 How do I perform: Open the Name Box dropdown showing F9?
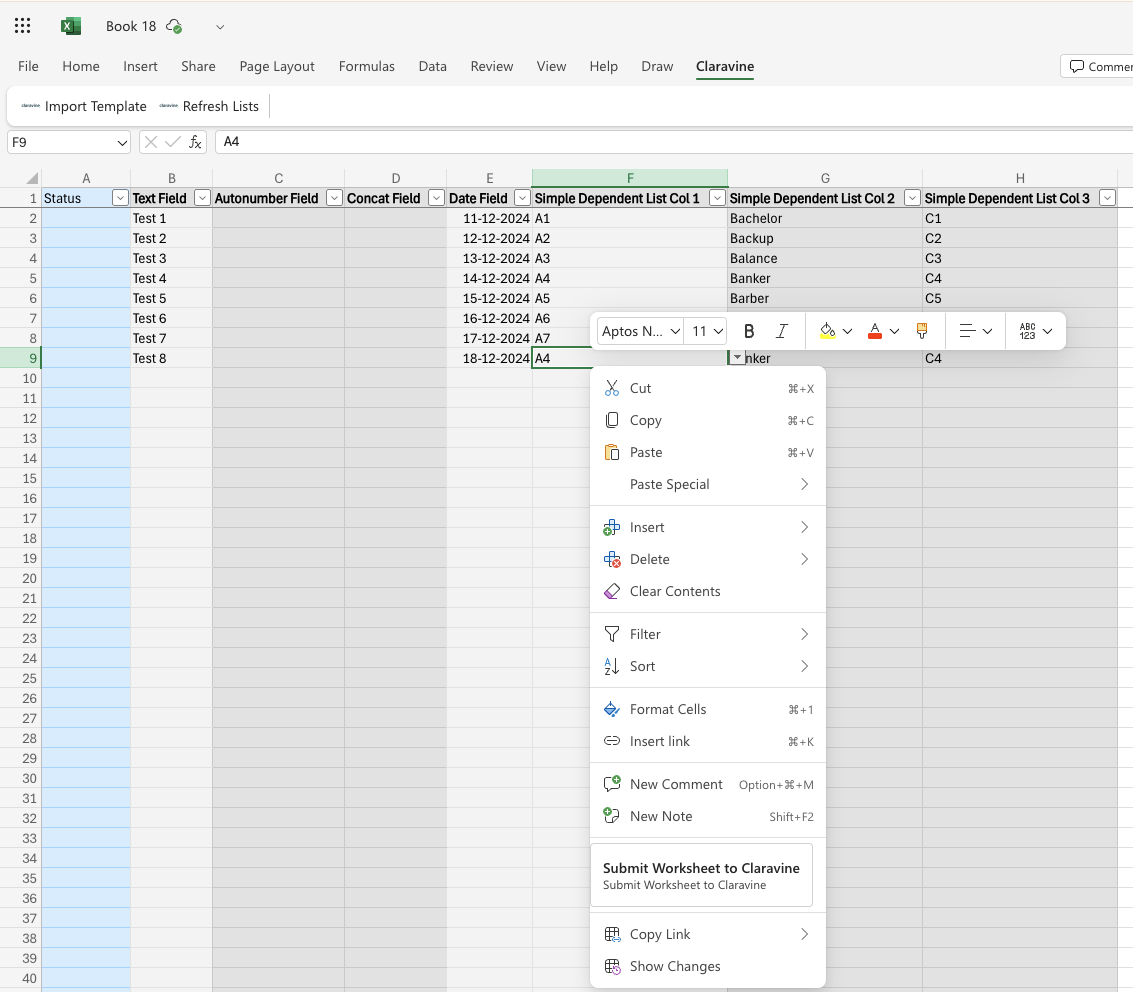[121, 142]
